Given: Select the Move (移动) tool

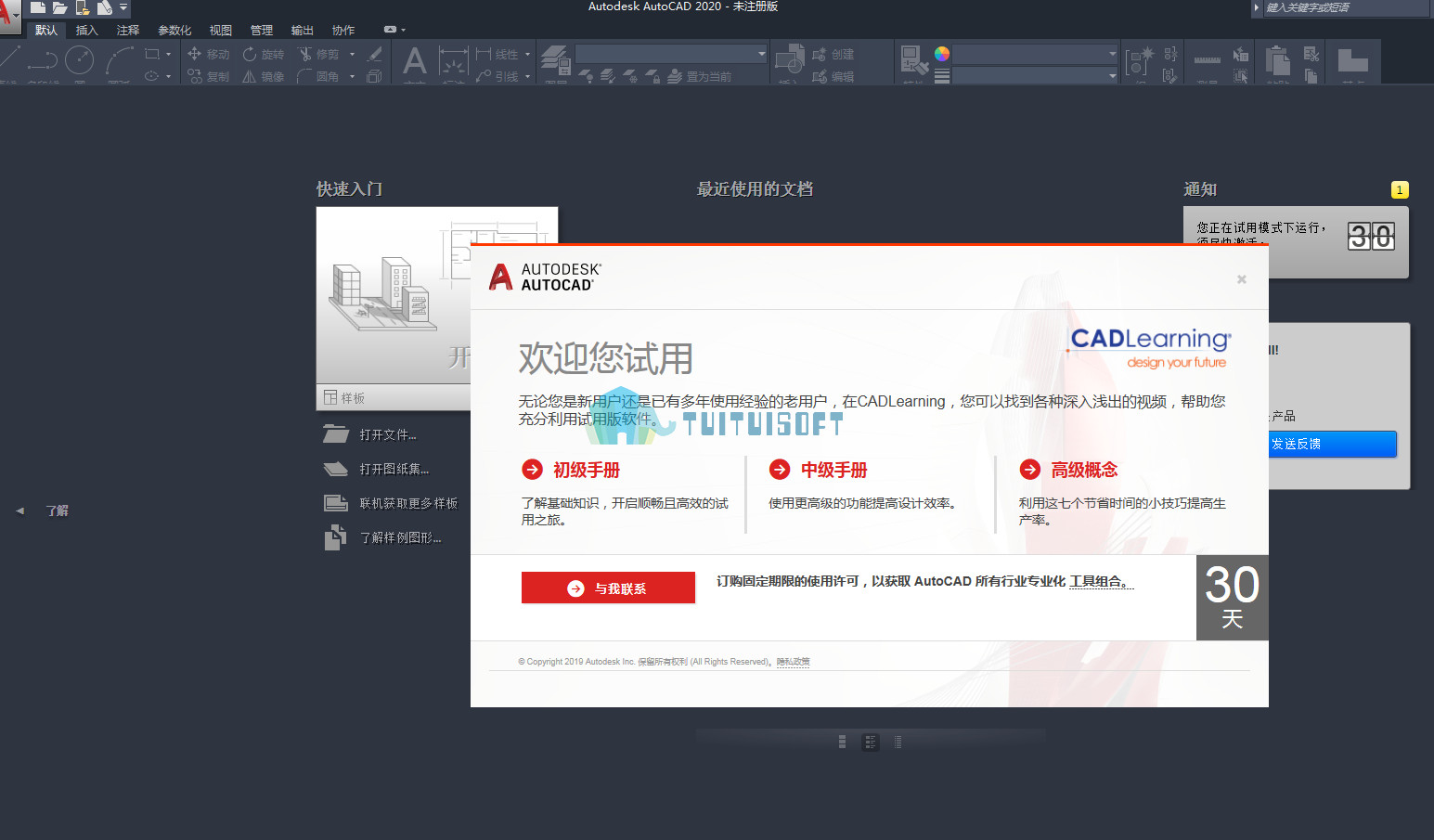Looking at the screenshot, I should pos(208,54).
